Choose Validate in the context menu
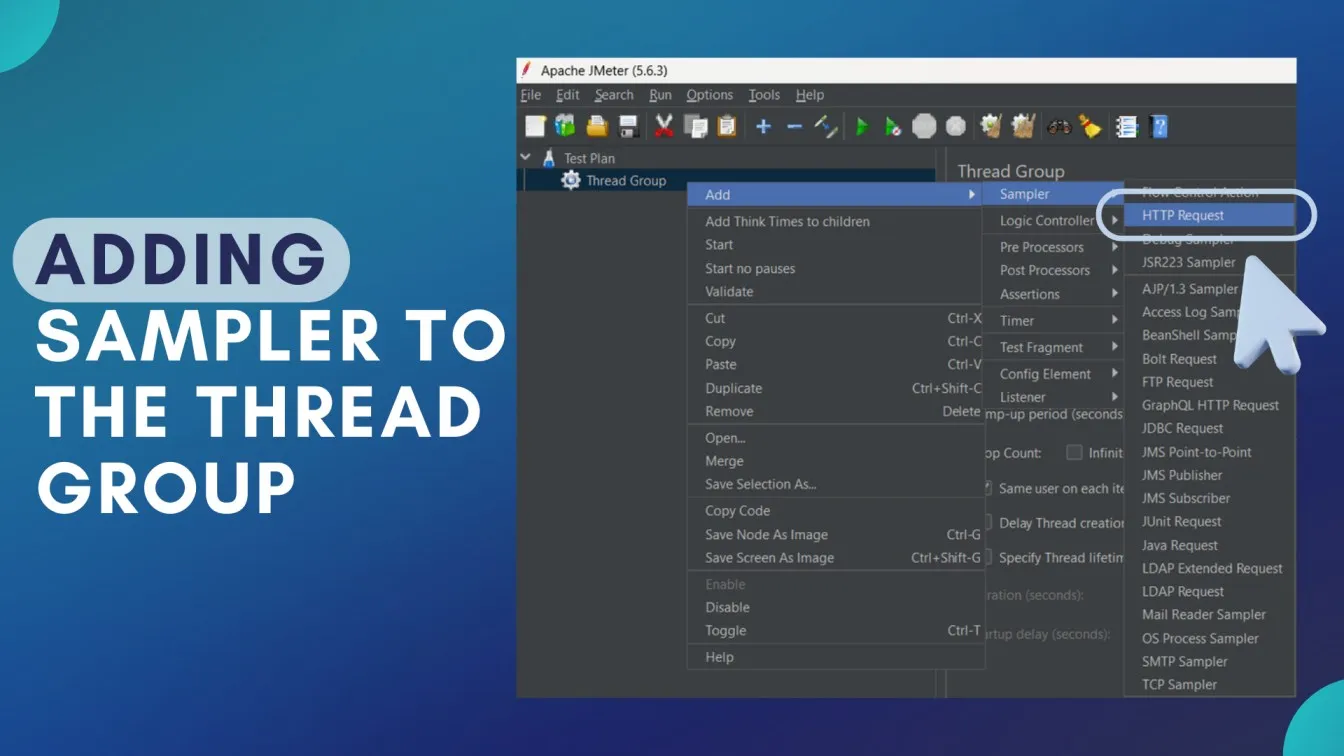 [x=835, y=291]
